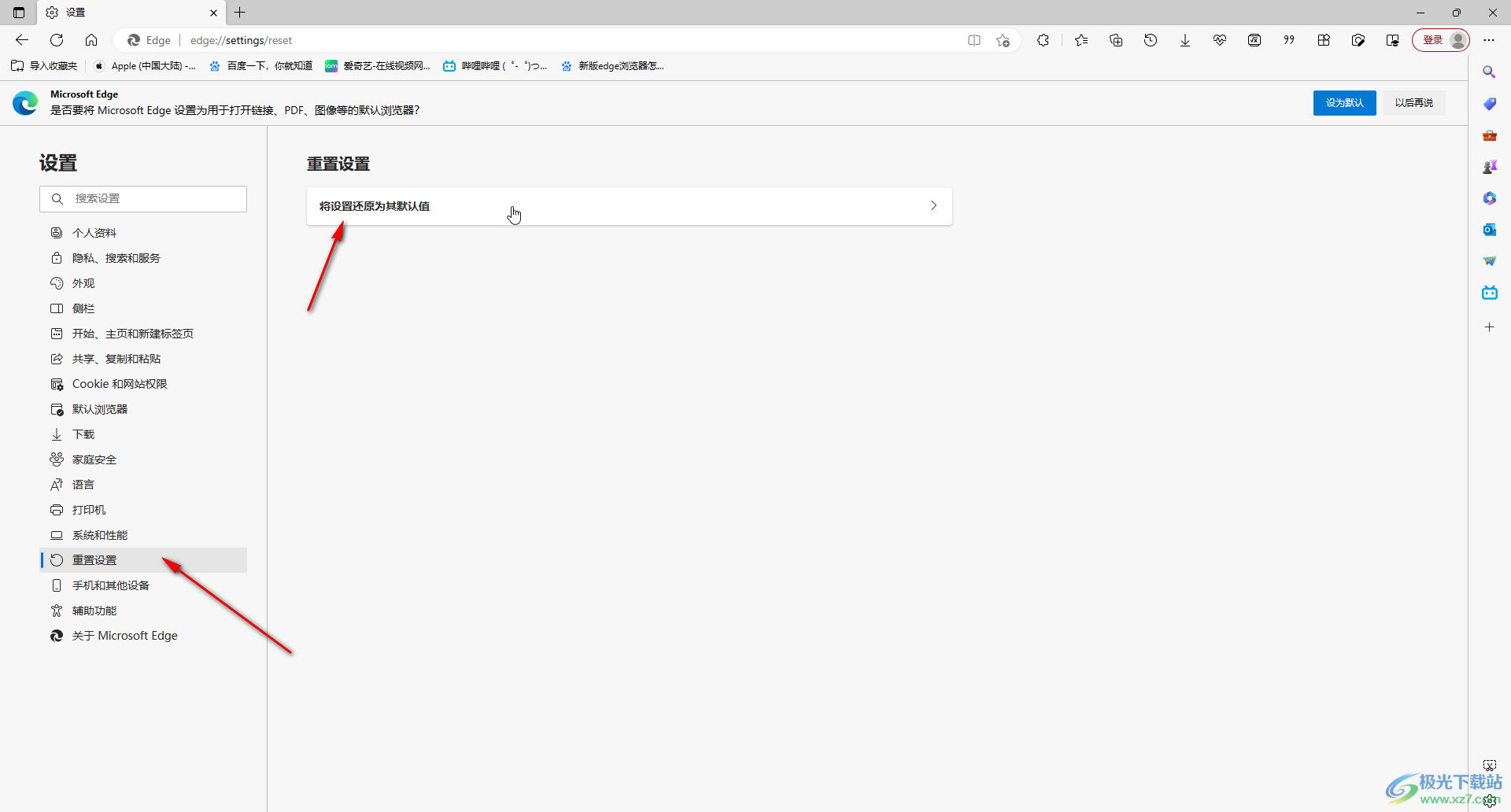Open 手机和其他设备 settings section
The image size is (1511, 812).
pos(143,585)
